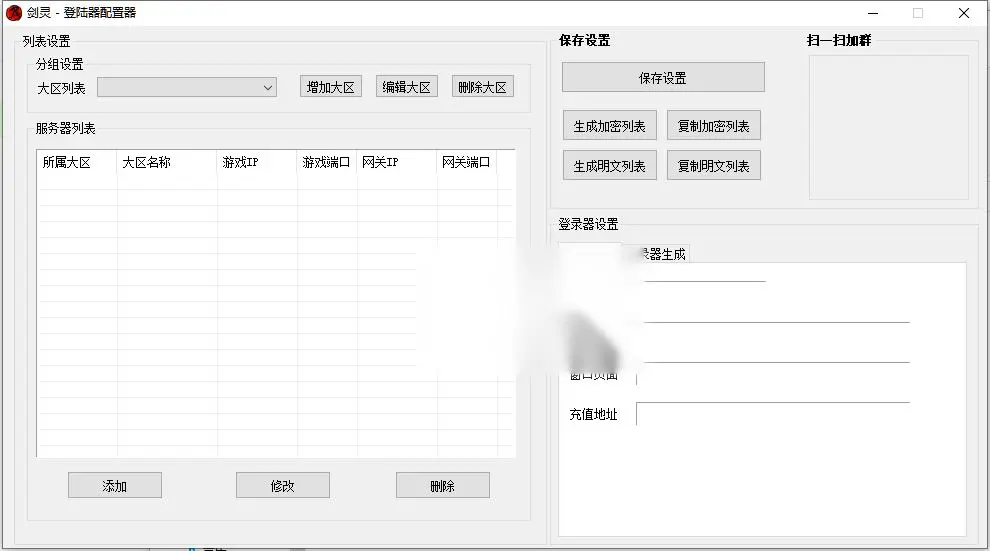990x551 pixels.
Task: Close the 登陆器配置器 window
Action: [x=963, y=13]
